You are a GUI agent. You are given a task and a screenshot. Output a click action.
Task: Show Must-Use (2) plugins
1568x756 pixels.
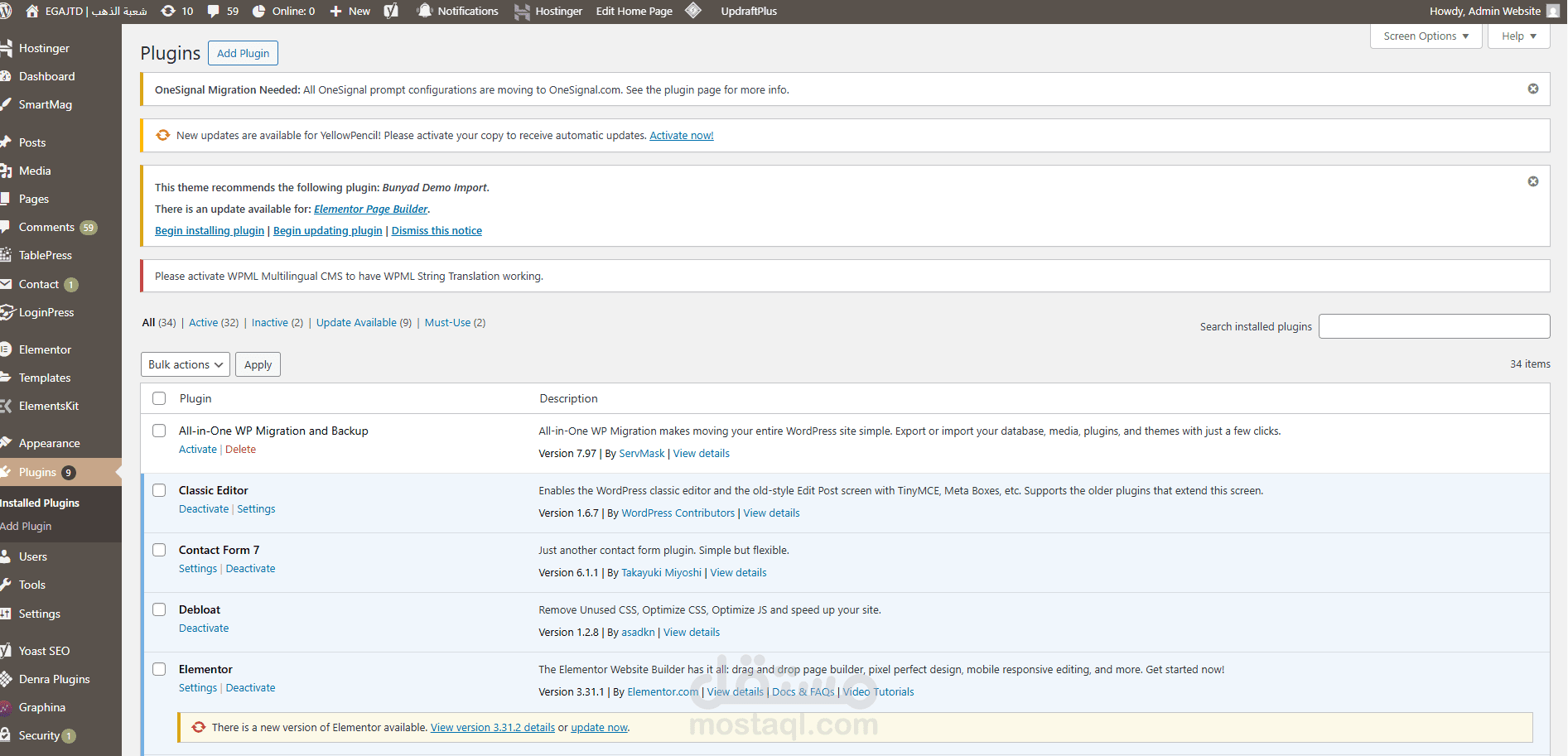pos(455,323)
